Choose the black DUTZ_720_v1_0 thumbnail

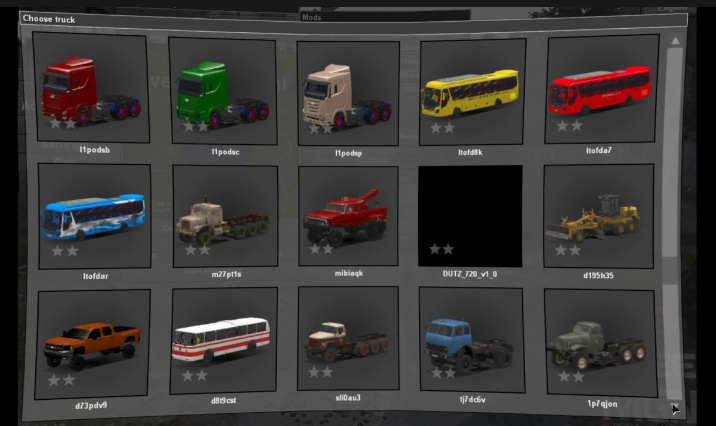(x=470, y=217)
